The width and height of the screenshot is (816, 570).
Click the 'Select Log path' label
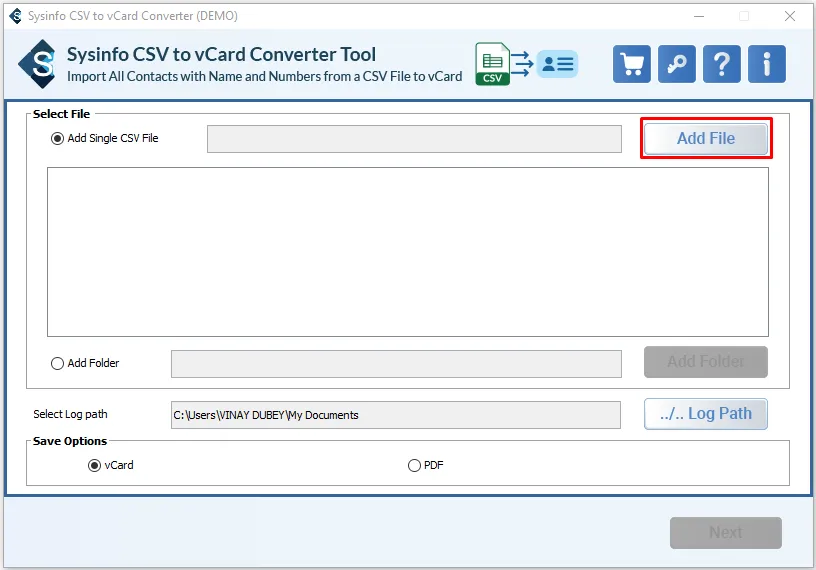70,414
